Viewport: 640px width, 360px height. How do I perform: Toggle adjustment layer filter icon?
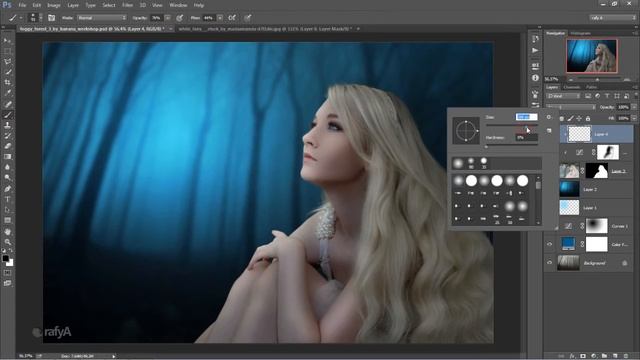tap(597, 96)
